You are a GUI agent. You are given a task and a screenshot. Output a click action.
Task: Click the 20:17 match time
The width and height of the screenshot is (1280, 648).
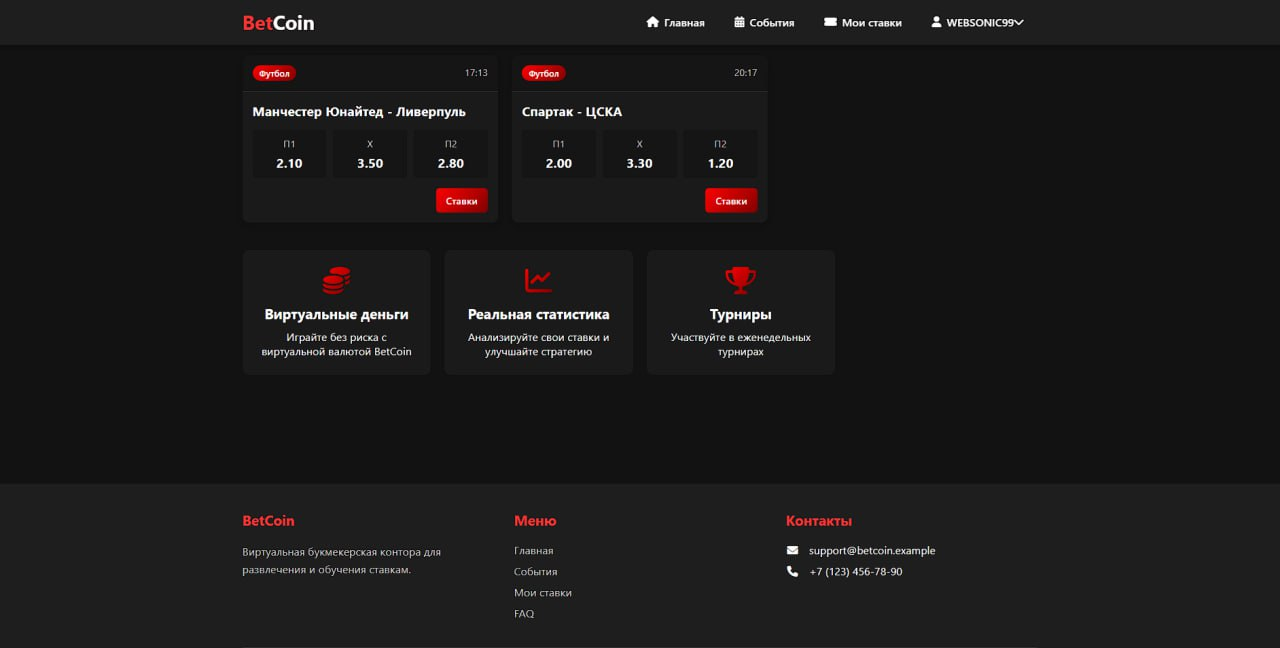click(746, 73)
